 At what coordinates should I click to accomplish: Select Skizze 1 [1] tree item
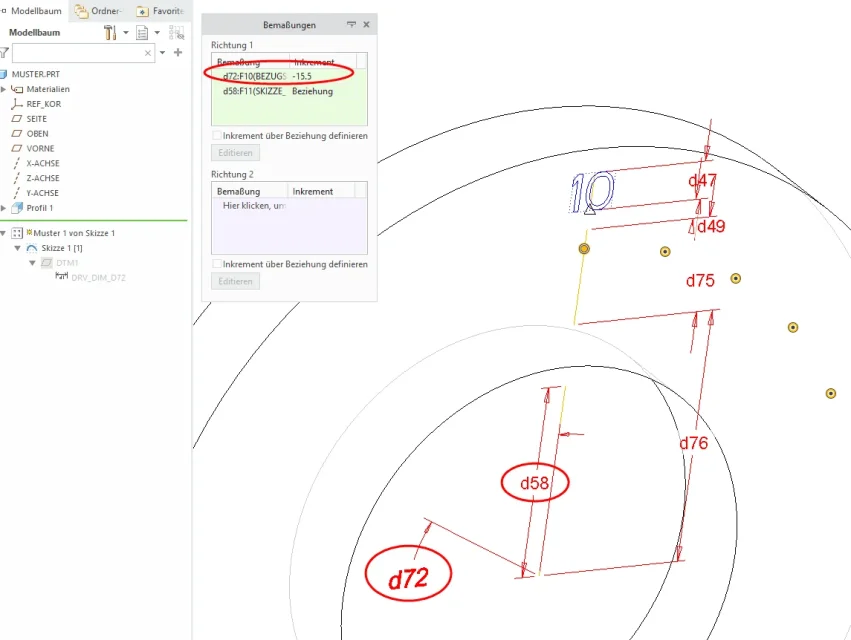pyautogui.click(x=62, y=248)
